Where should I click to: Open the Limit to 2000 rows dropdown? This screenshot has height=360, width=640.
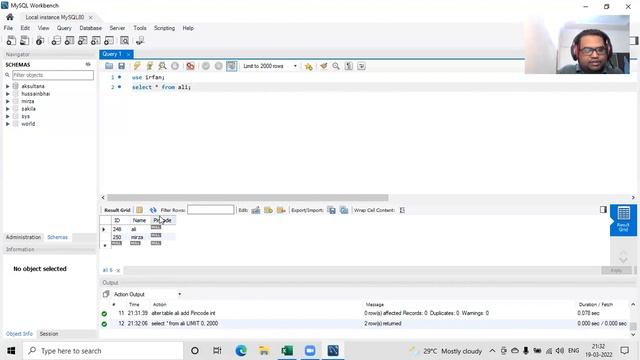[270, 66]
